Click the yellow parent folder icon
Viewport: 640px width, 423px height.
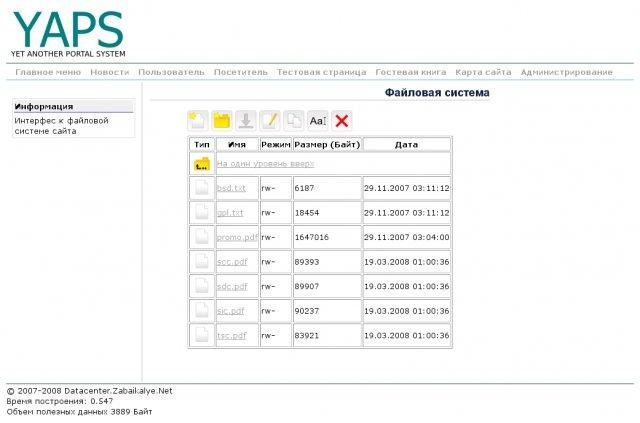click(x=202, y=164)
